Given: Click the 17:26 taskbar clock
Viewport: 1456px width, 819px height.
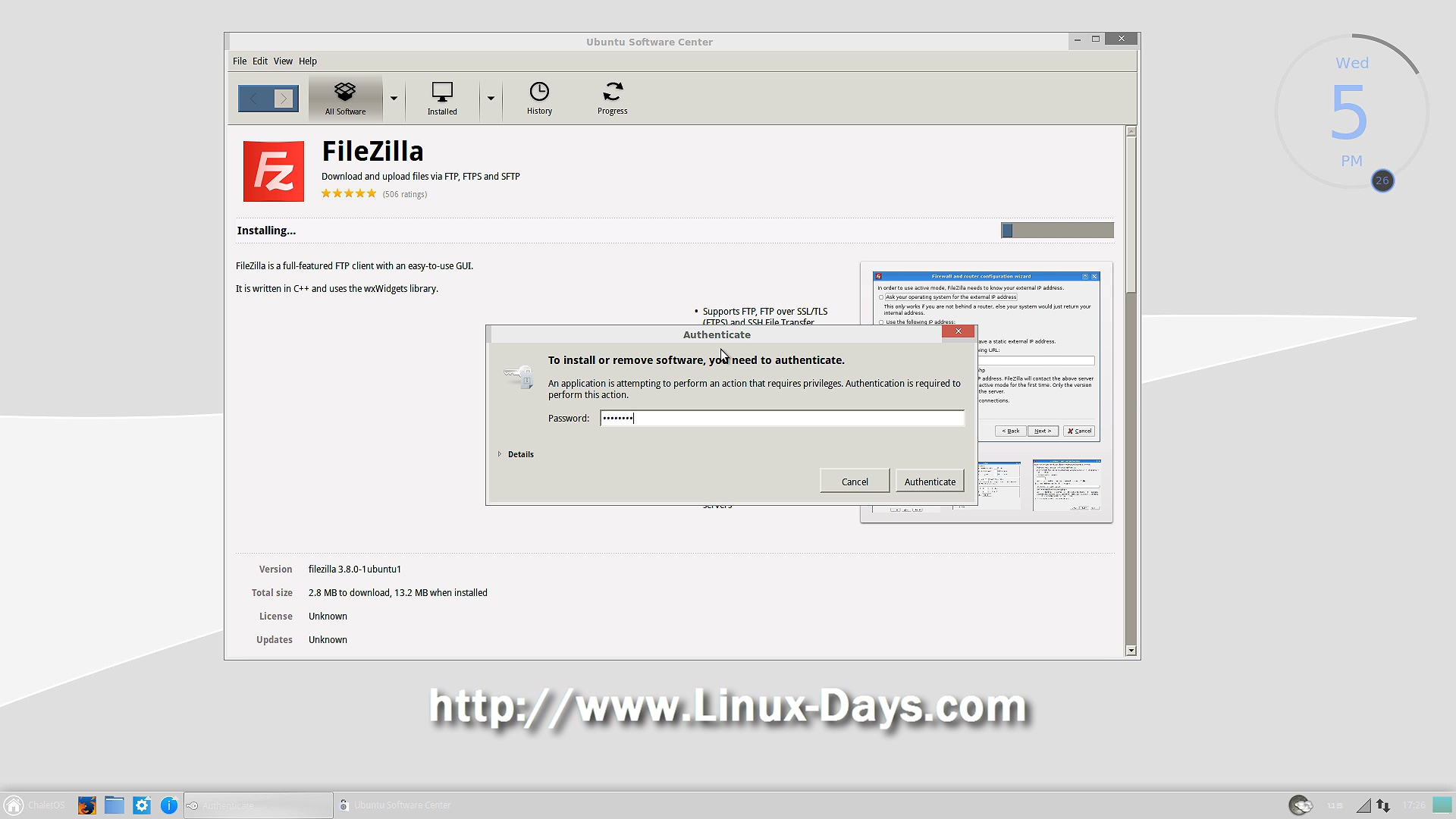Looking at the screenshot, I should pos(1414,805).
